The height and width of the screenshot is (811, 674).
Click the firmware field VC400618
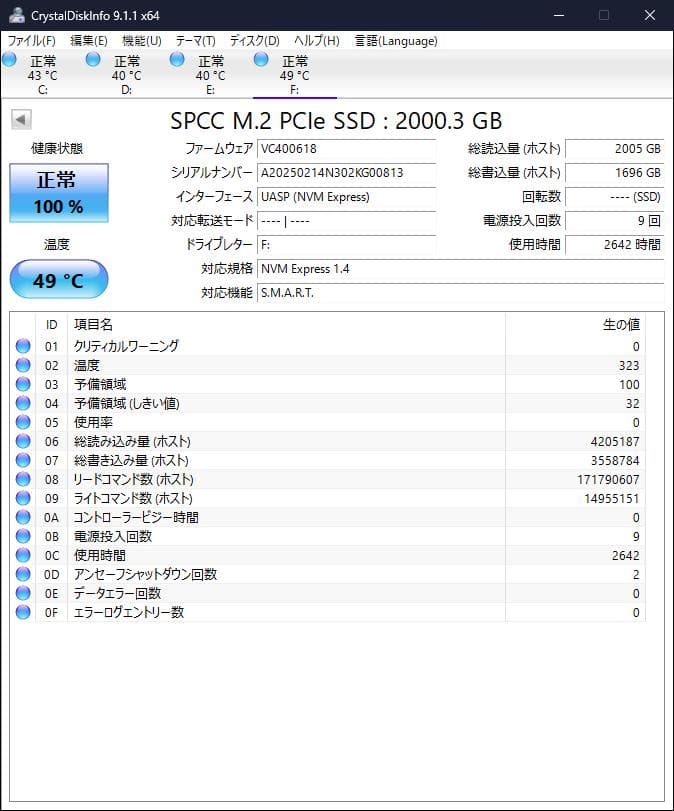tap(347, 148)
